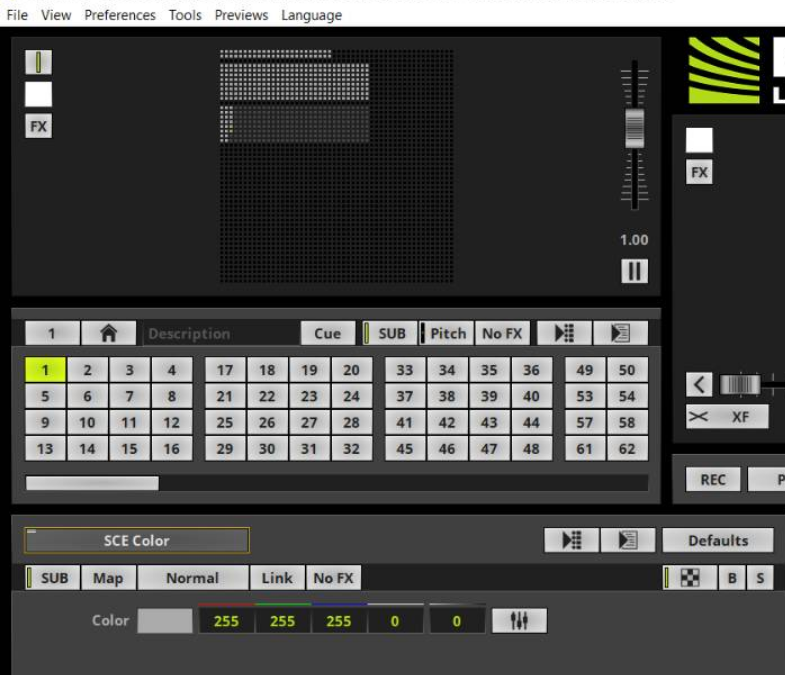Viewport: 785px width, 675px height.
Task: Toggle Pitch in storage place bar
Action: pos(447,334)
